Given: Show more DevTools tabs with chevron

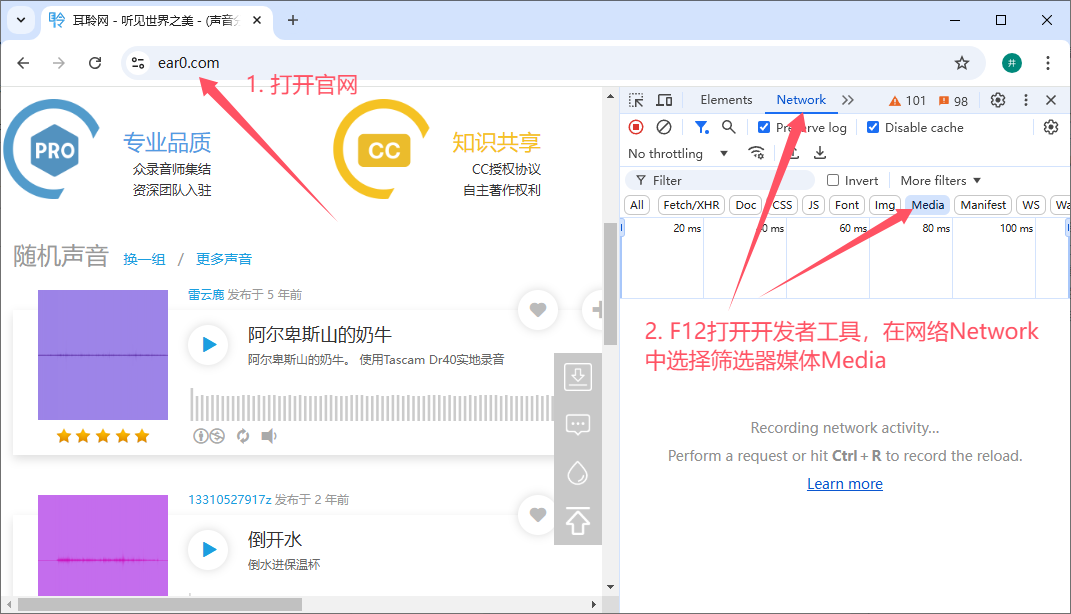Looking at the screenshot, I should 848,100.
